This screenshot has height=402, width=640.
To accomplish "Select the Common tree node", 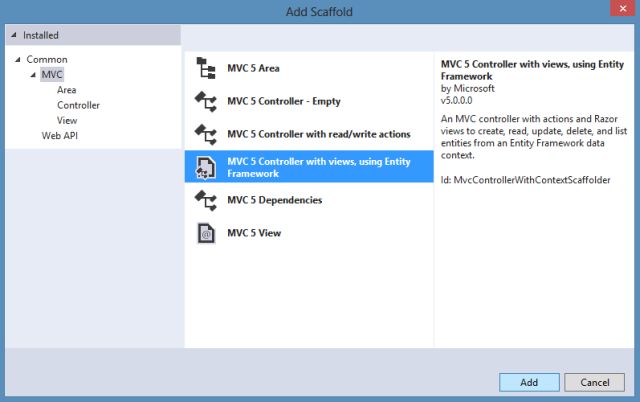I will pyautogui.click(x=47, y=60).
